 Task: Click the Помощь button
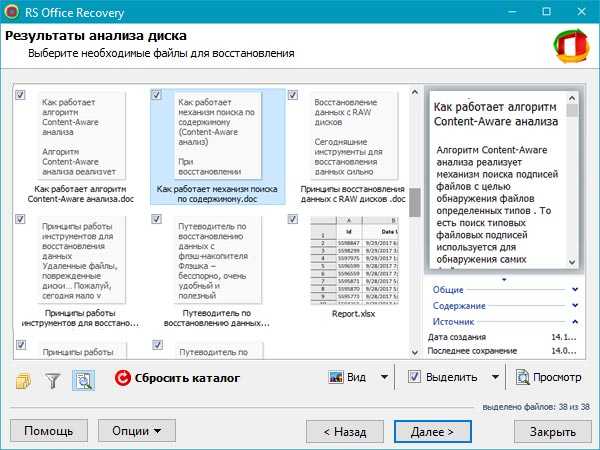(49, 431)
